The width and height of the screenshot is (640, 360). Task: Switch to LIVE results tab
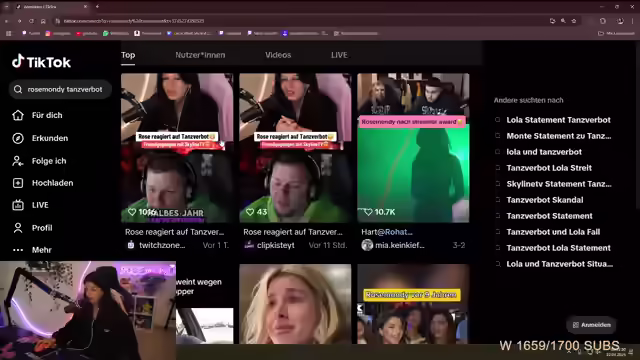point(339,55)
